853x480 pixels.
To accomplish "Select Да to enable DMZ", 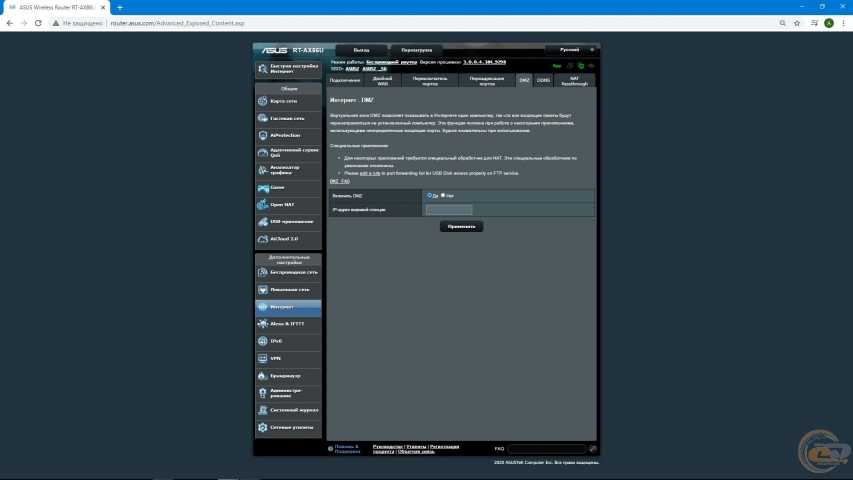I will (x=430, y=195).
